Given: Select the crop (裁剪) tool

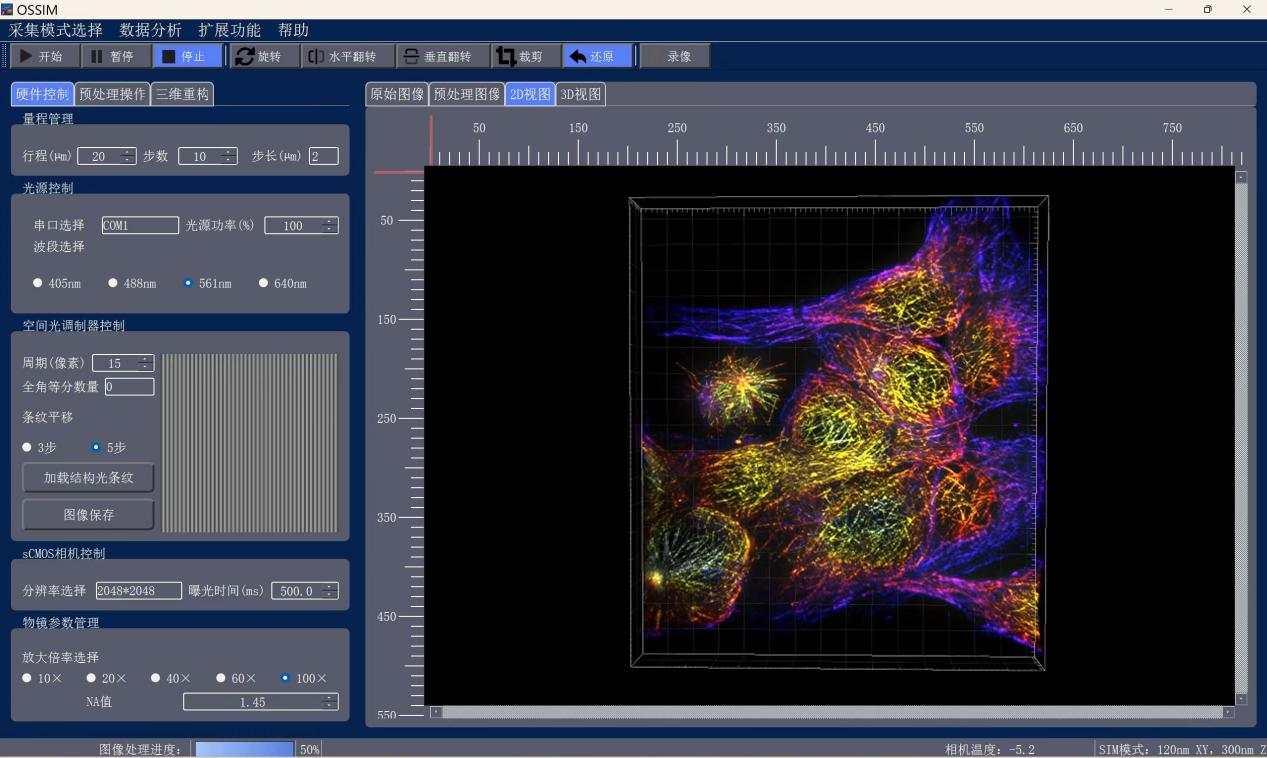Looking at the screenshot, I should pyautogui.click(x=521, y=57).
